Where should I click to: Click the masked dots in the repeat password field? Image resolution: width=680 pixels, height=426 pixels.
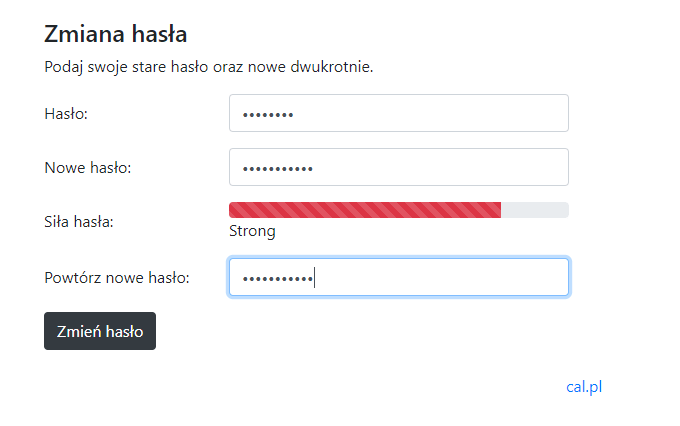[x=278, y=279]
